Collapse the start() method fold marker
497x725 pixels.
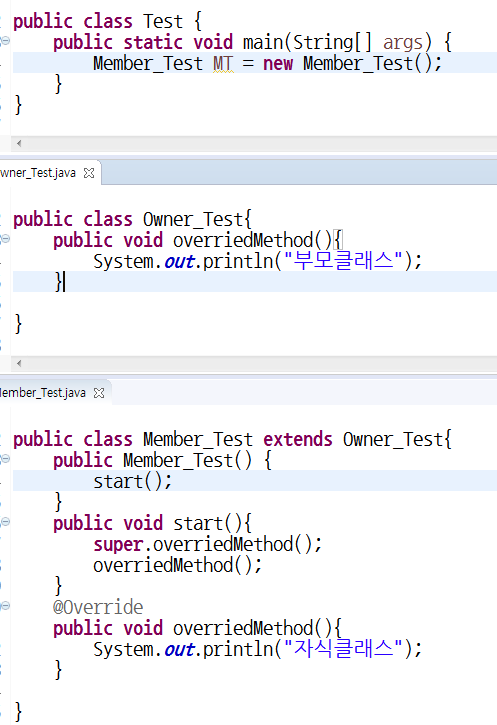click(5, 522)
